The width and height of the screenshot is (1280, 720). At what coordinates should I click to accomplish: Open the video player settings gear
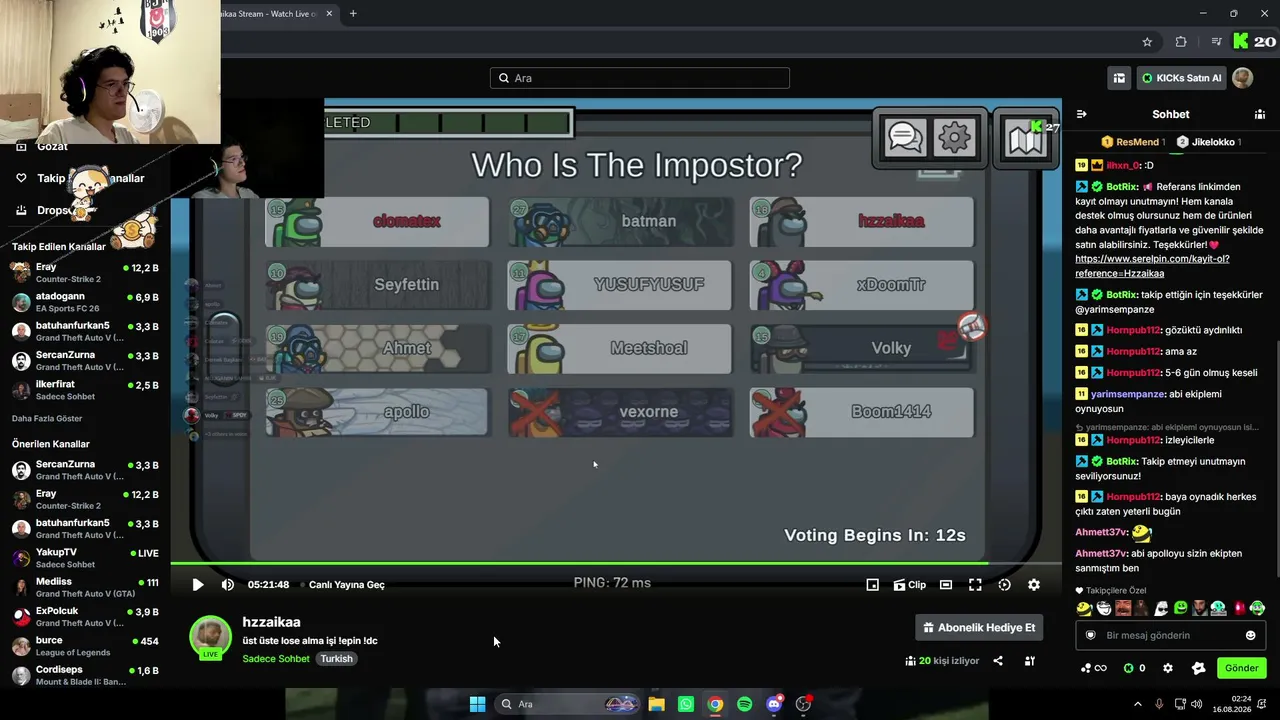[1034, 585]
